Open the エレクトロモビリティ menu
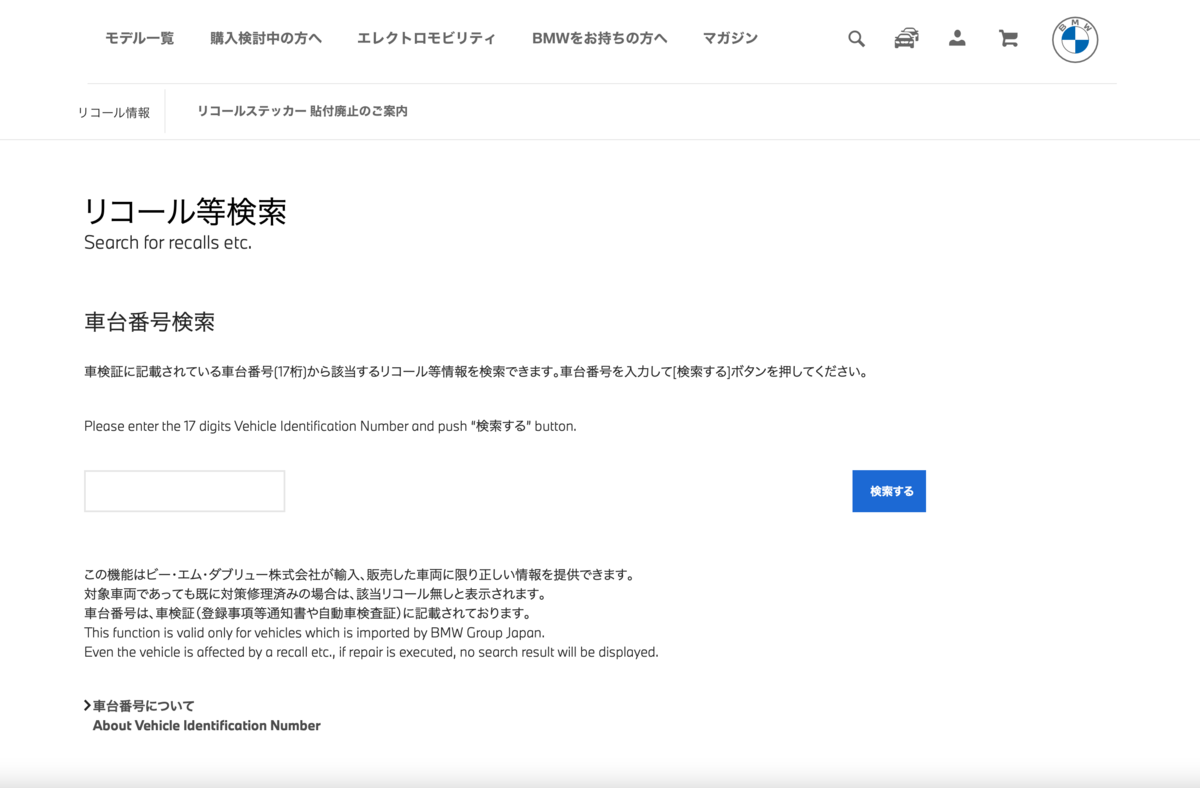The image size is (1200, 788). coord(426,38)
